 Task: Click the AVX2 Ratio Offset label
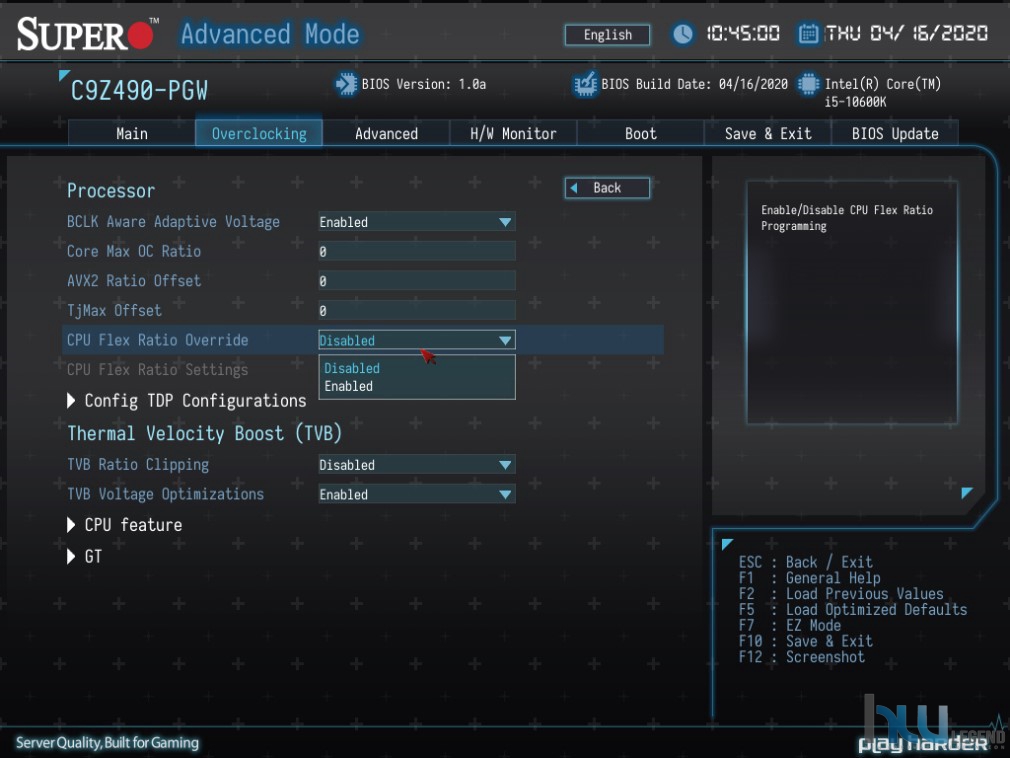[x=134, y=281]
